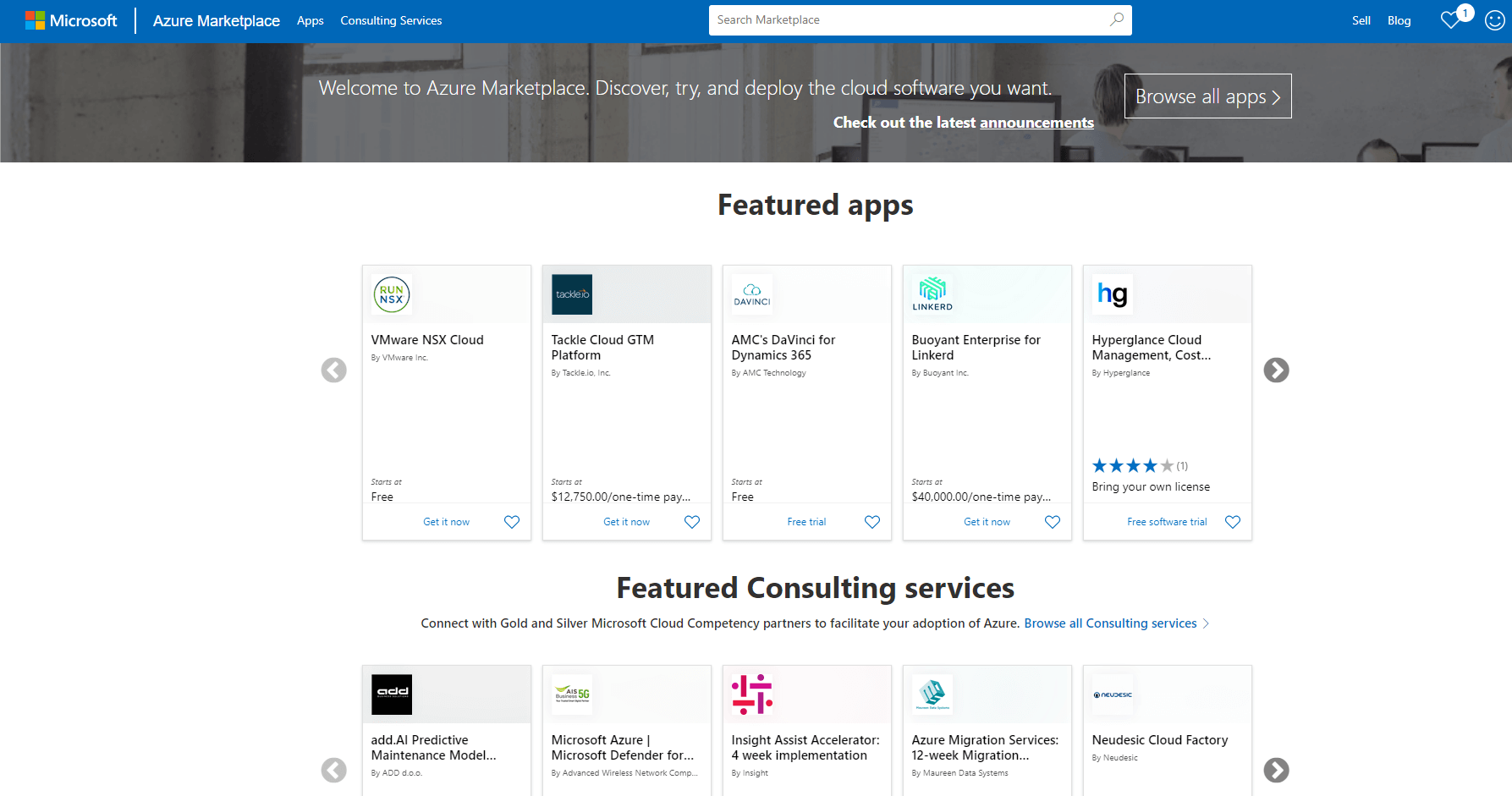
Task: Show next featured apps with right arrow
Action: click(1276, 370)
